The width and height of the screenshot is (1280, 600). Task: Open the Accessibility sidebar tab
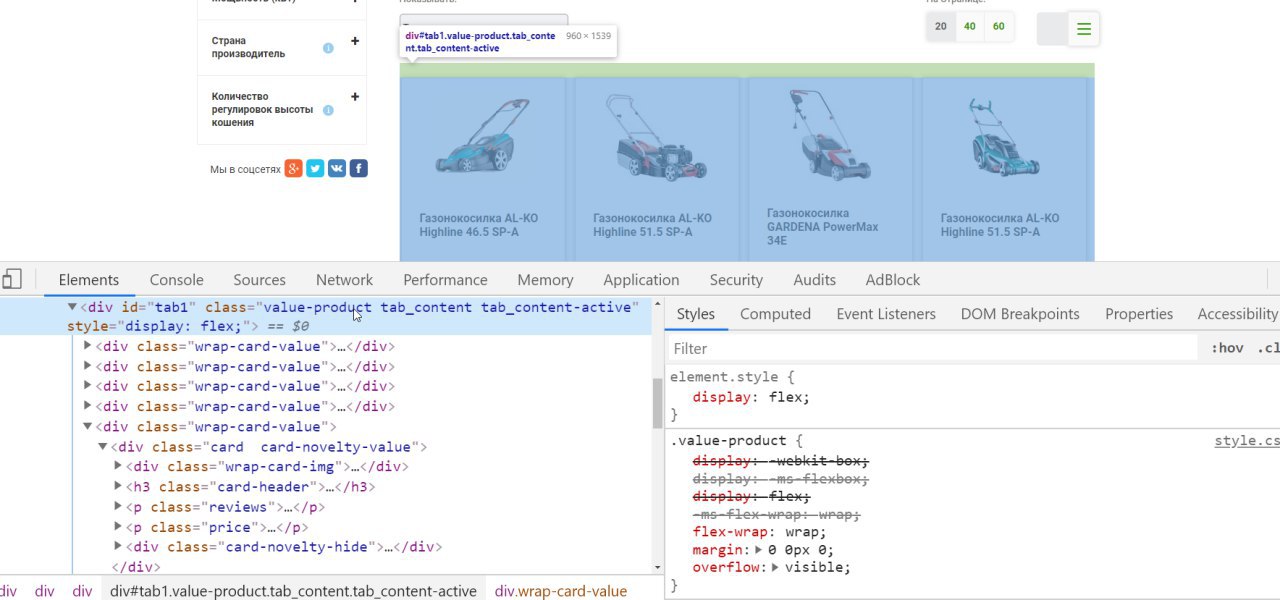[x=1238, y=314]
